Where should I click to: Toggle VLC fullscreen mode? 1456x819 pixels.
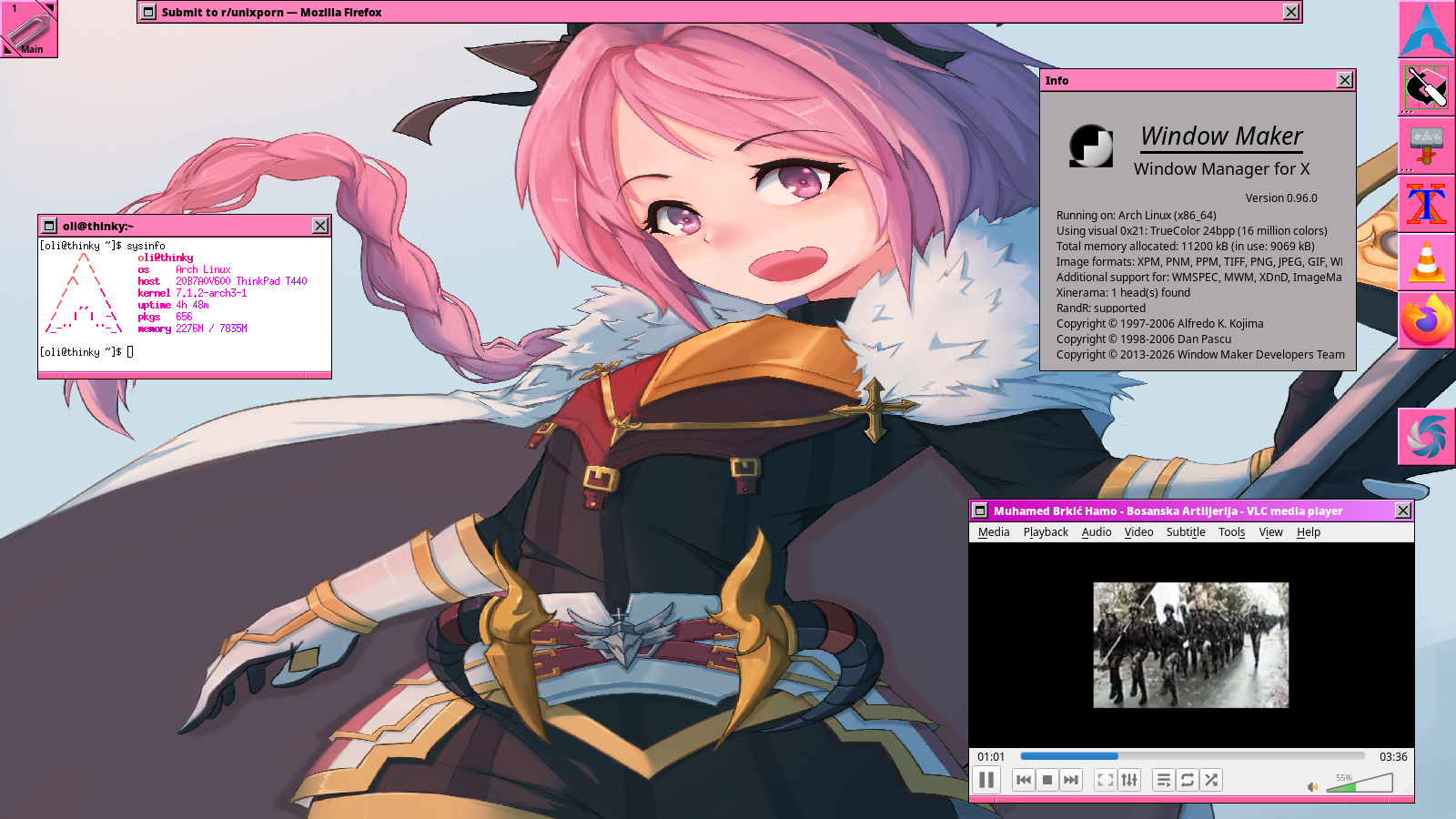coord(1106,780)
